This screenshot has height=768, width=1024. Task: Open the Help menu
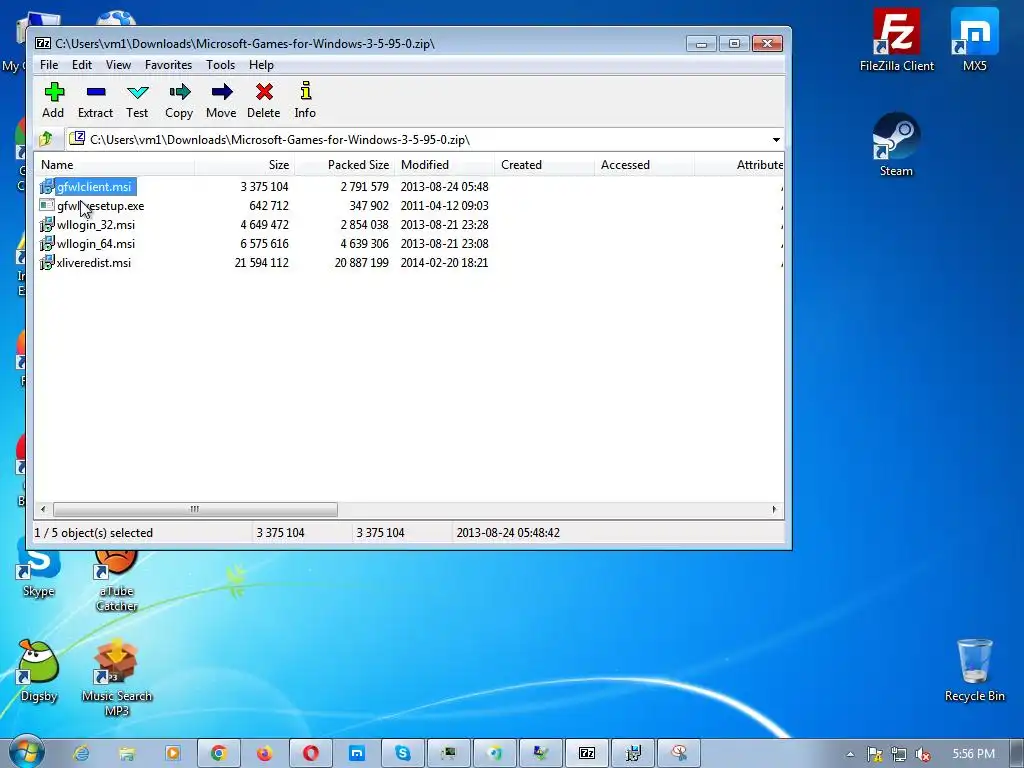pyautogui.click(x=261, y=65)
